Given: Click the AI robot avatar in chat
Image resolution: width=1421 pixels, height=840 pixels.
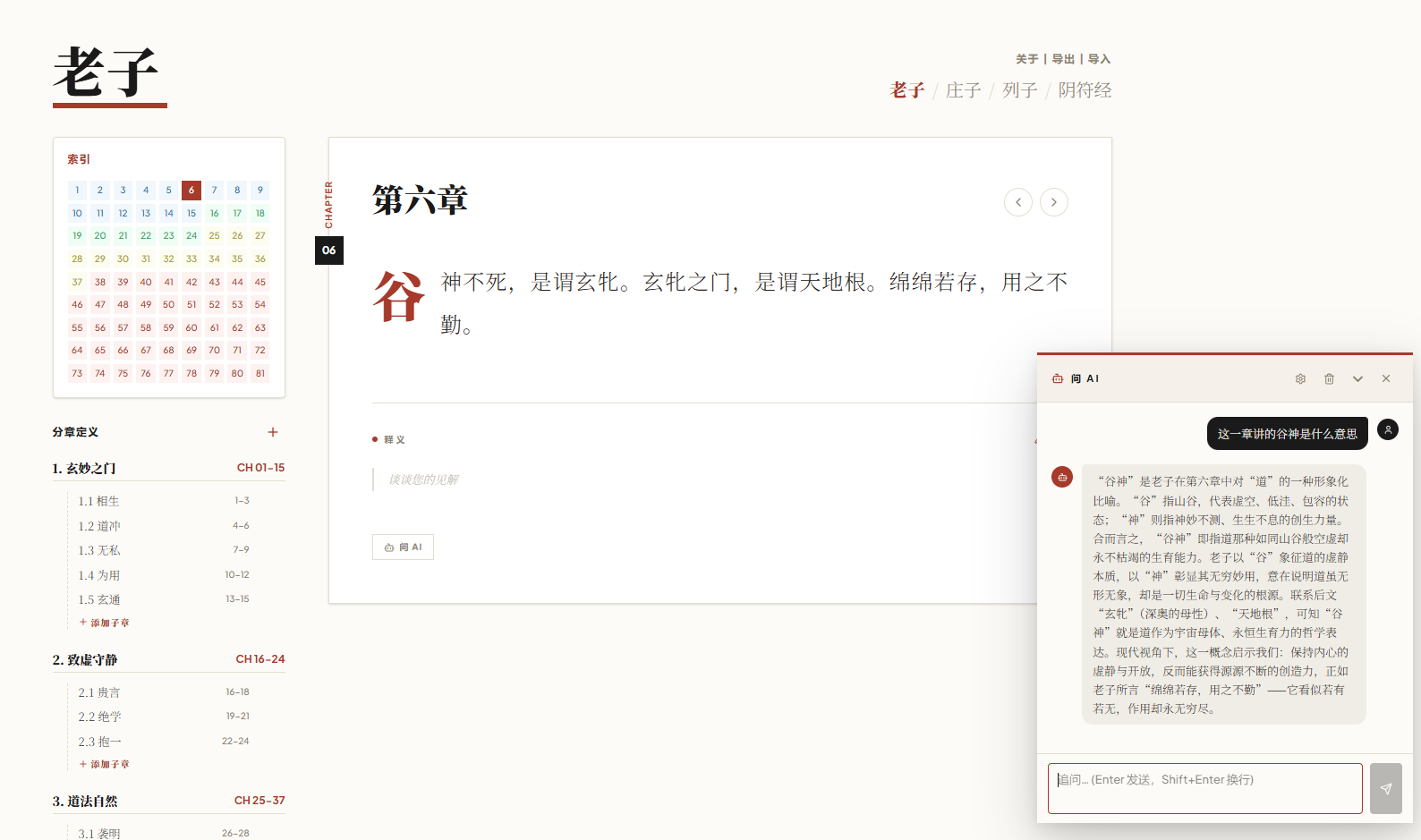Looking at the screenshot, I should [1062, 478].
